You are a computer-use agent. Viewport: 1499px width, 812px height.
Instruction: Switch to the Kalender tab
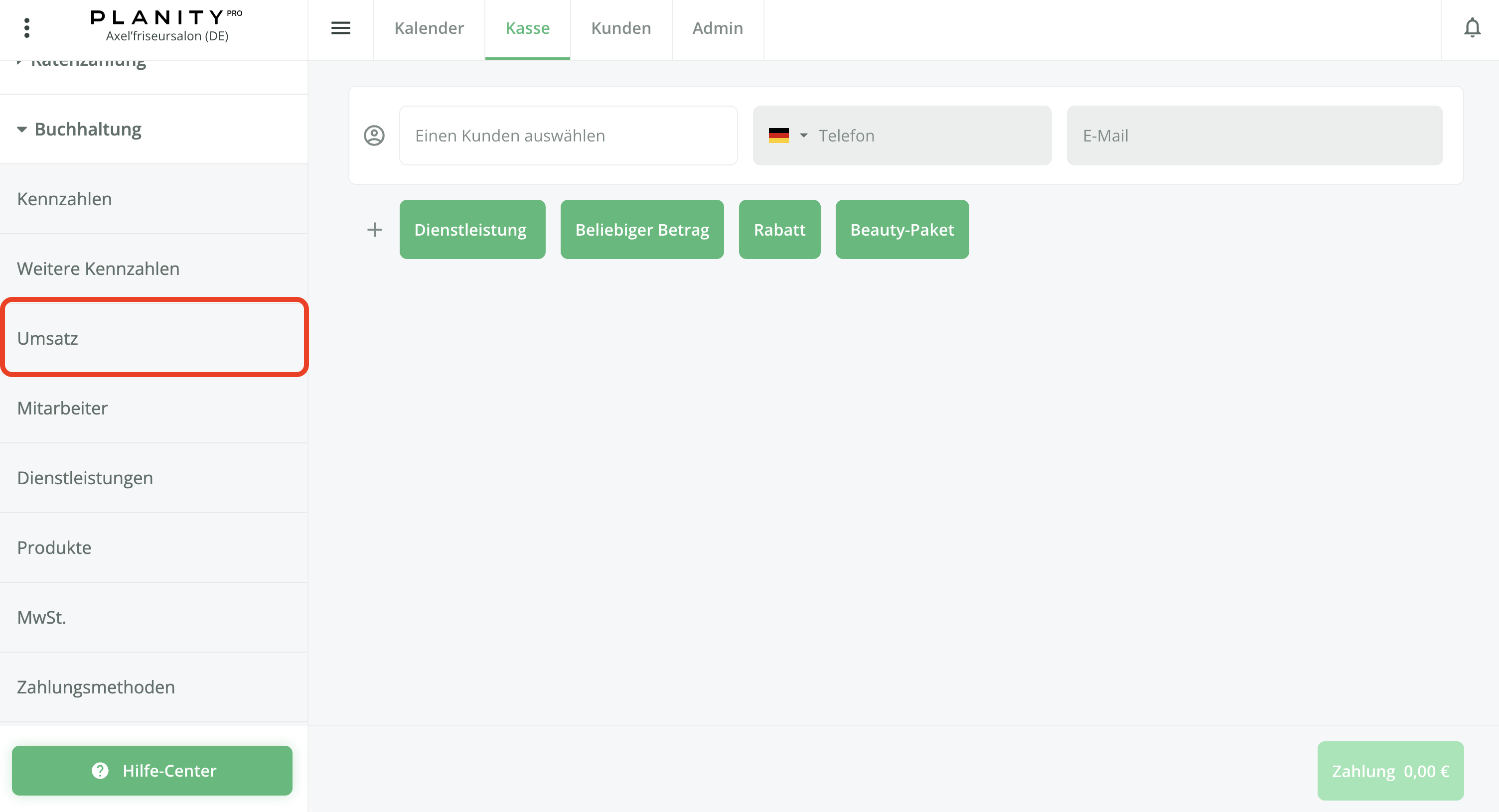pyautogui.click(x=429, y=28)
